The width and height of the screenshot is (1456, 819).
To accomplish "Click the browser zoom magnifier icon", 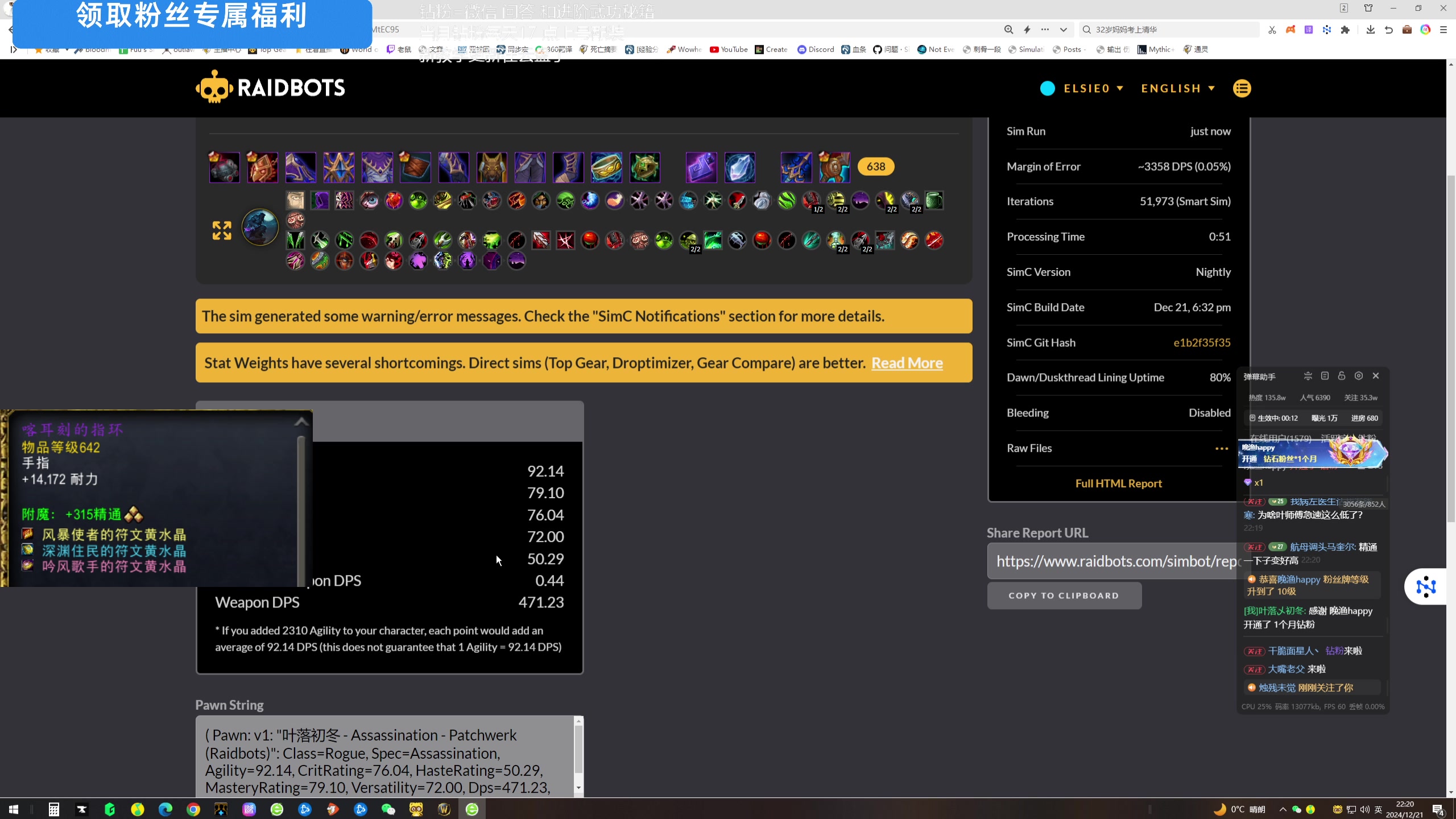I will point(1008,30).
